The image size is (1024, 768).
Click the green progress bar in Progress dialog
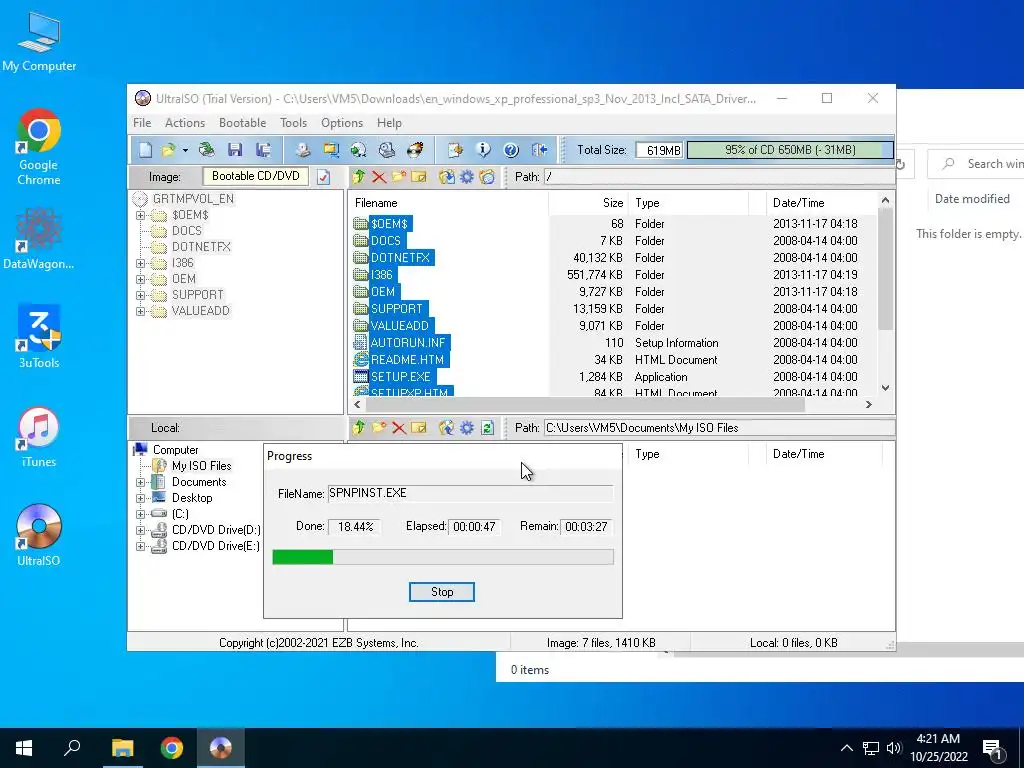coord(443,557)
